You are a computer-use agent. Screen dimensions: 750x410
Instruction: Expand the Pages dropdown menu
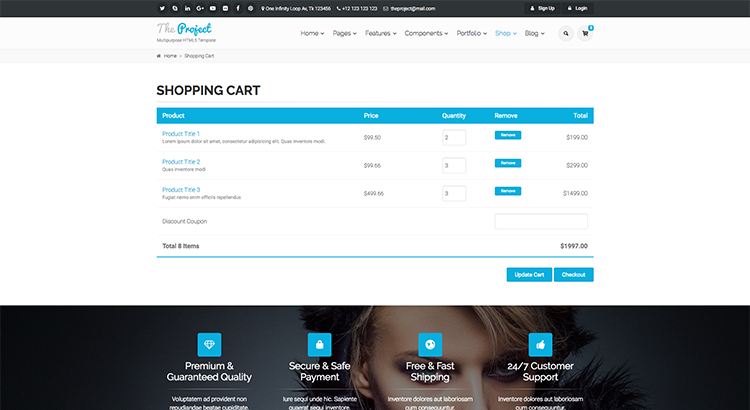coord(345,33)
